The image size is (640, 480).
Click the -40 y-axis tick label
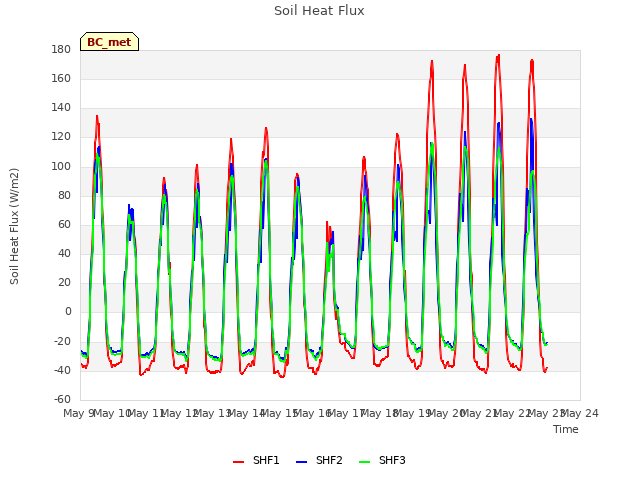(62, 371)
